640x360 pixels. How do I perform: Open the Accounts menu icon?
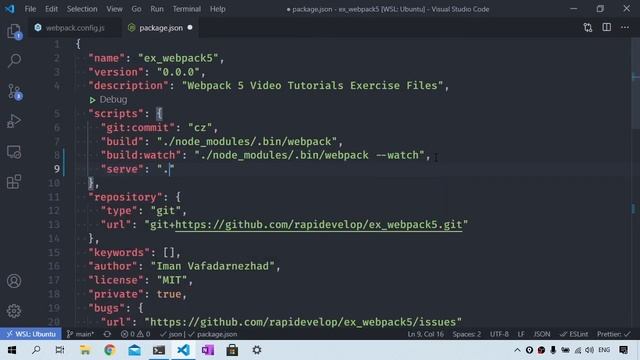click(x=14, y=281)
